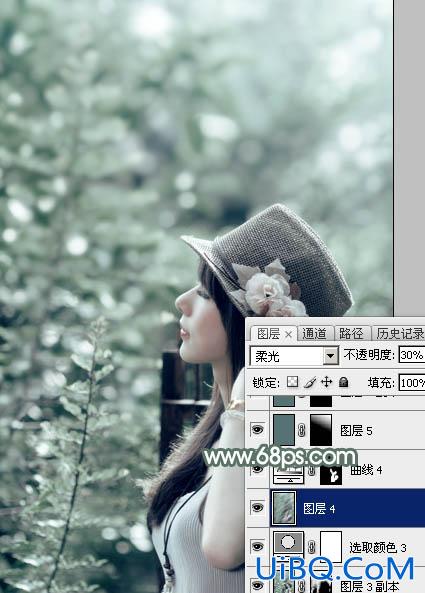Image resolution: width=425 pixels, height=593 pixels.
Task: Click the 不透明度 opacity field showing 30%
Action: coord(412,355)
